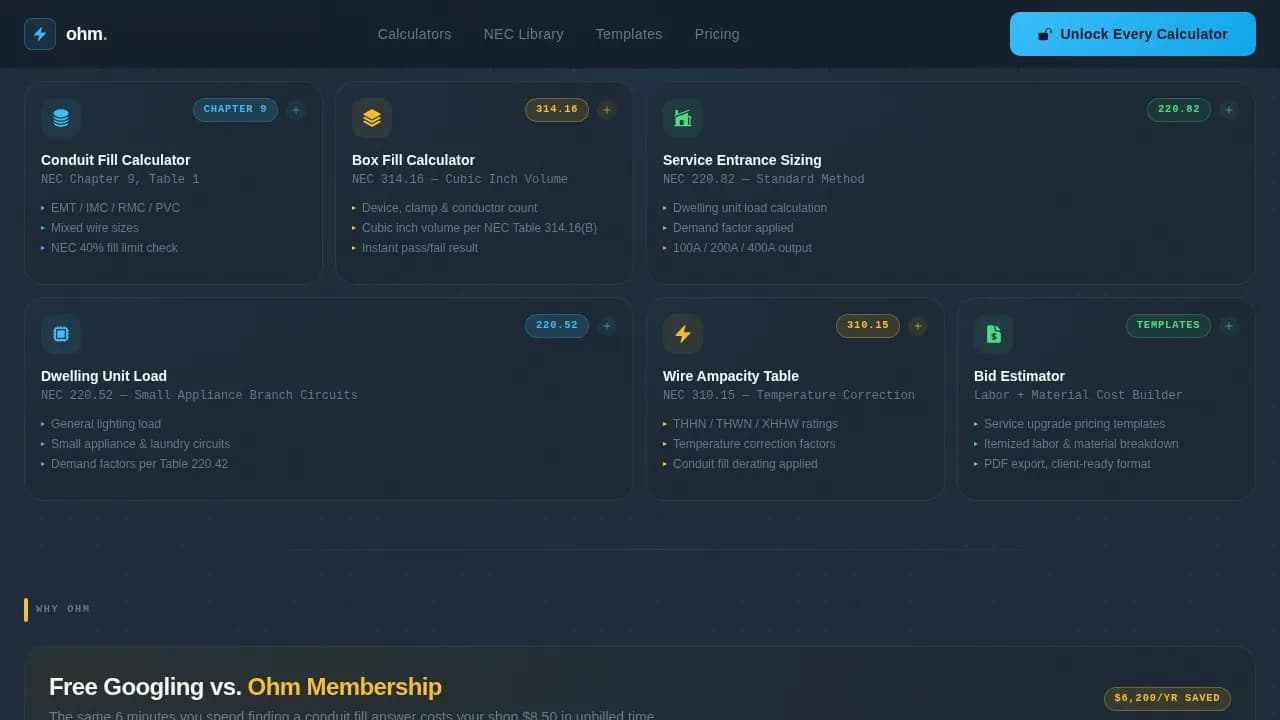This screenshot has width=1280, height=720.
Task: Click 'NEC 310.15 — Temperature Correction' subtitle
Action: 789,396
